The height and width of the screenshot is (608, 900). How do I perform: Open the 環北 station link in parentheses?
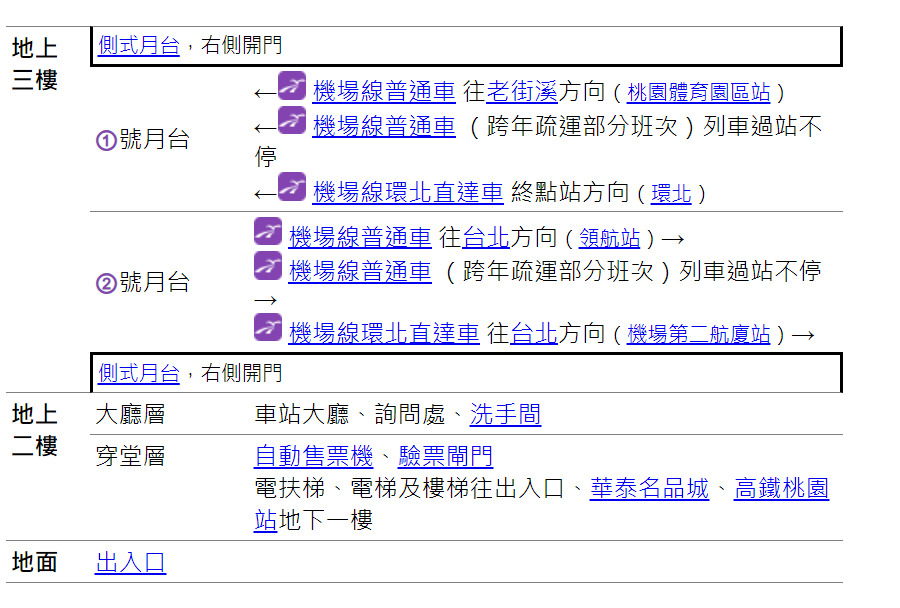671,194
